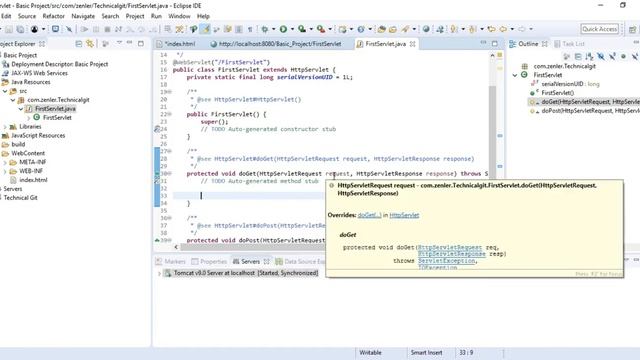The image size is (640, 360).
Task: Click the Skip All Breakpoints icon
Action: pos(69,29)
